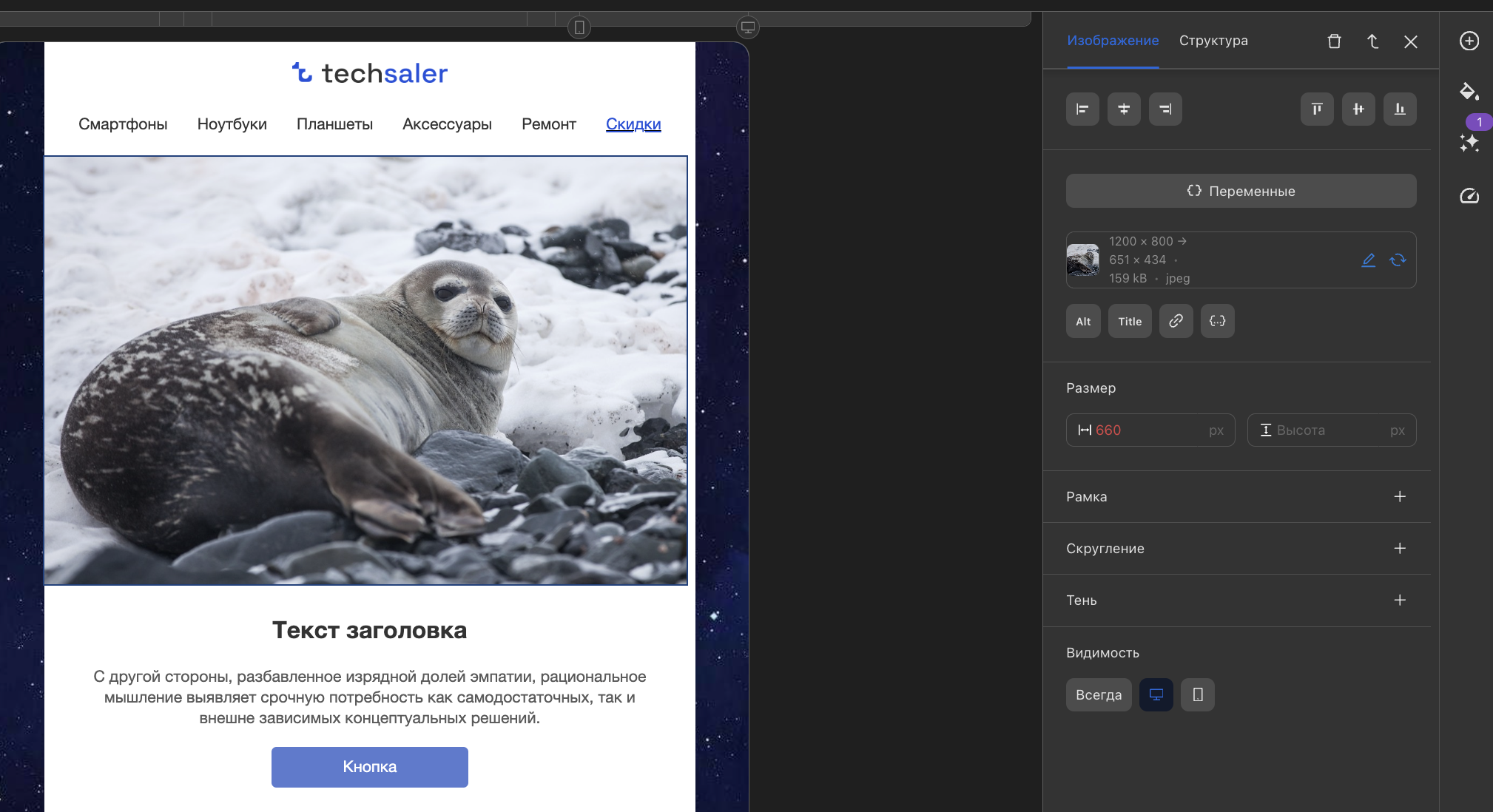Set visibility to mobile only
This screenshot has height=812, width=1493.
(1197, 694)
